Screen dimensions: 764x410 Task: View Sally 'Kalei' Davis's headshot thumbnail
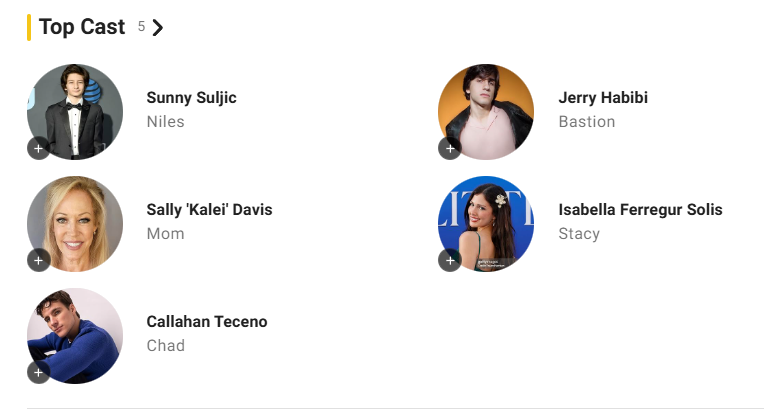(75, 222)
